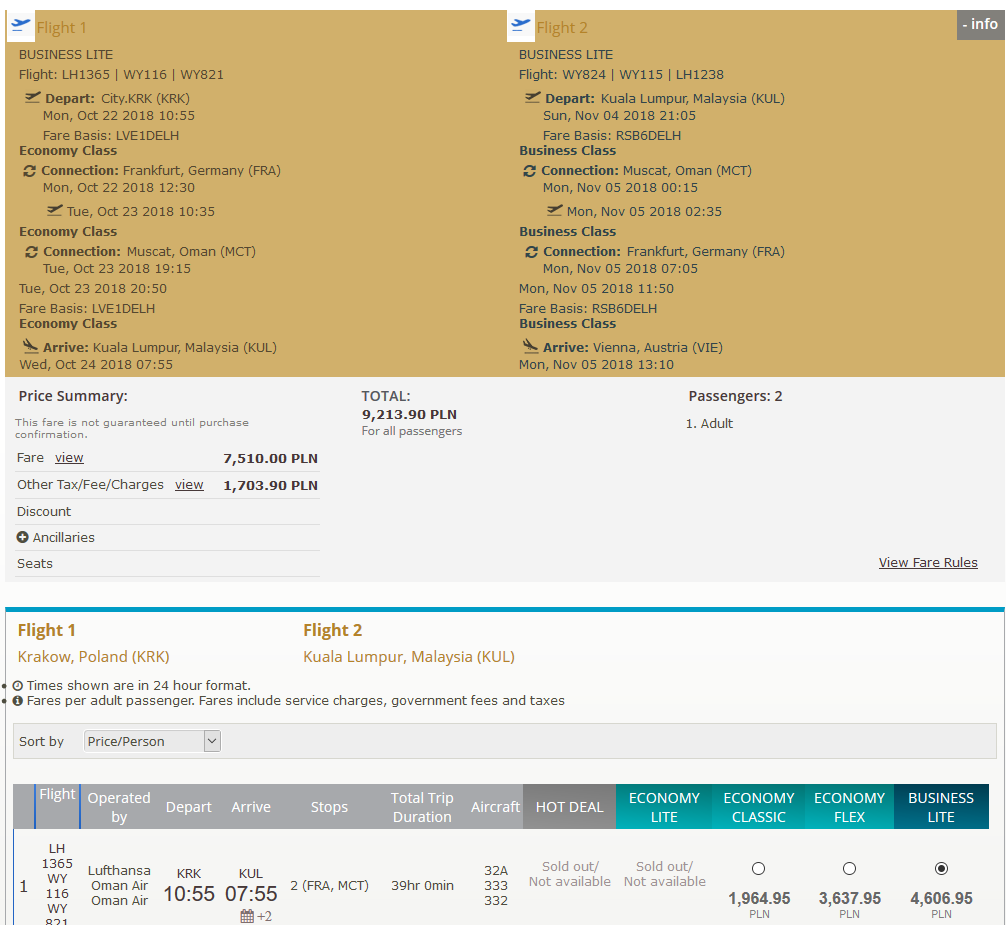Click the connection icon for Muscat in Flight 1
The height and width of the screenshot is (925, 1006).
tap(31, 251)
